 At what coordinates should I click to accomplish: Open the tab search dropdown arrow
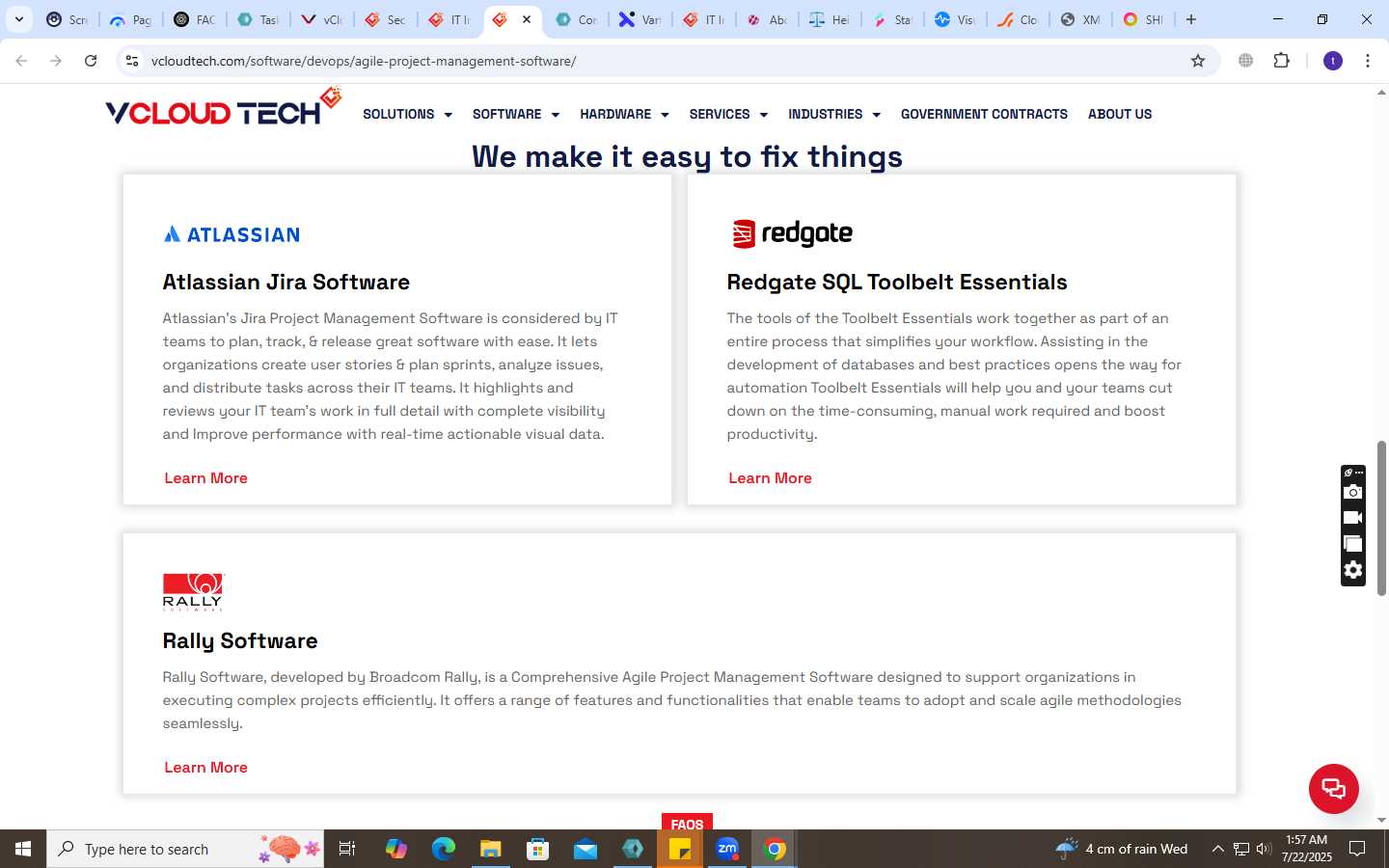pyautogui.click(x=18, y=19)
